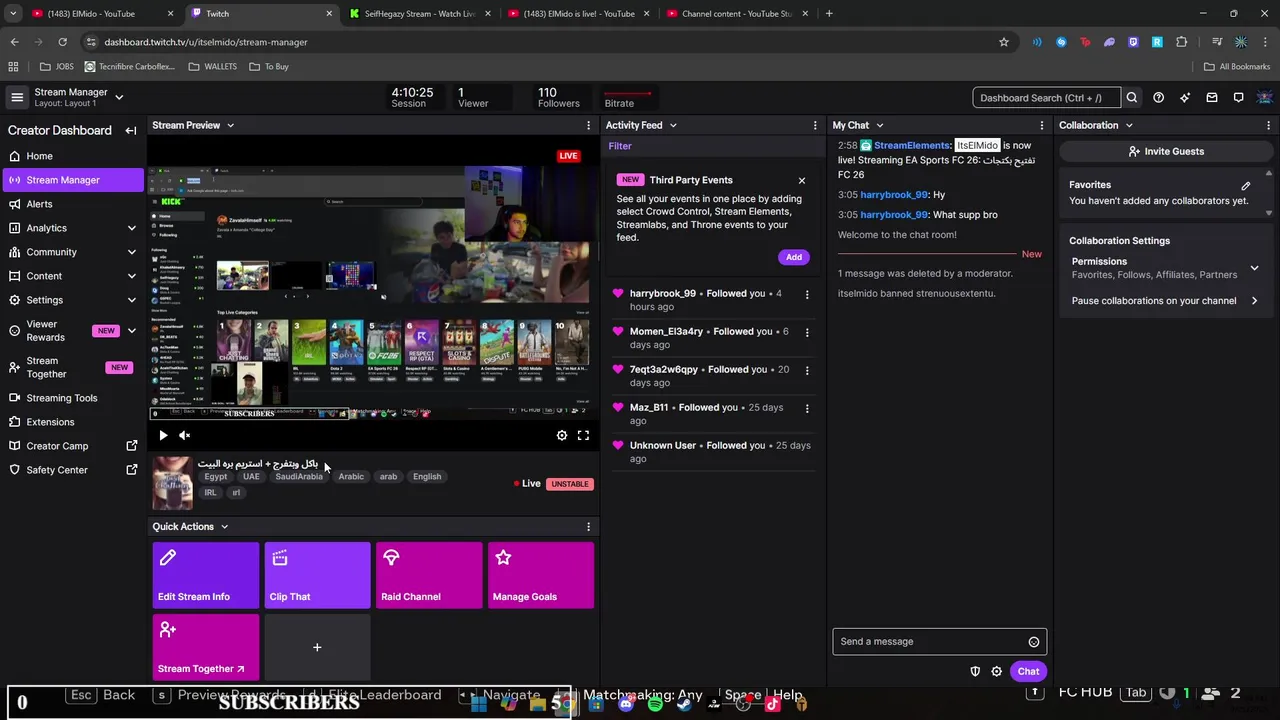Bookmark this page with the star
The image size is (1280, 720).
[1004, 42]
